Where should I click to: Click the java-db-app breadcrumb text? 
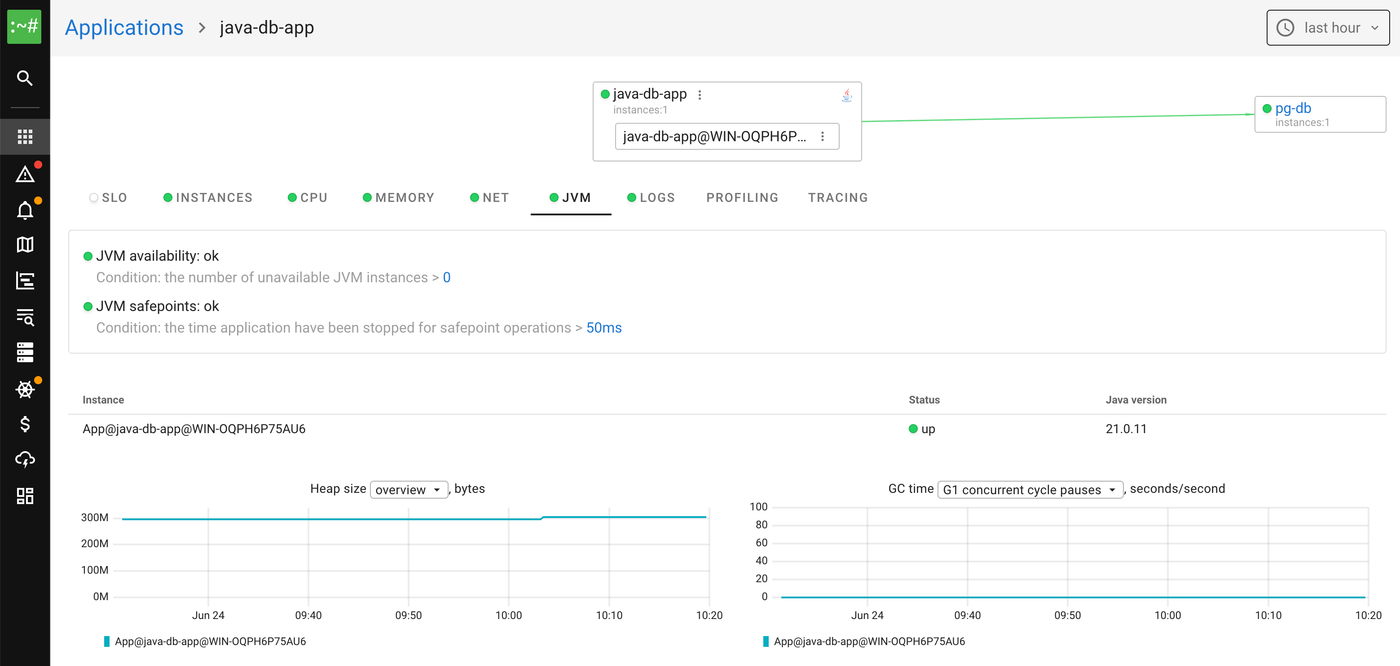(x=267, y=28)
